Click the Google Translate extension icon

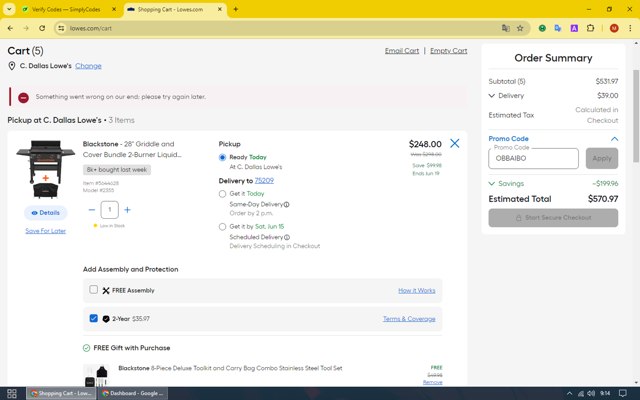coord(558,28)
